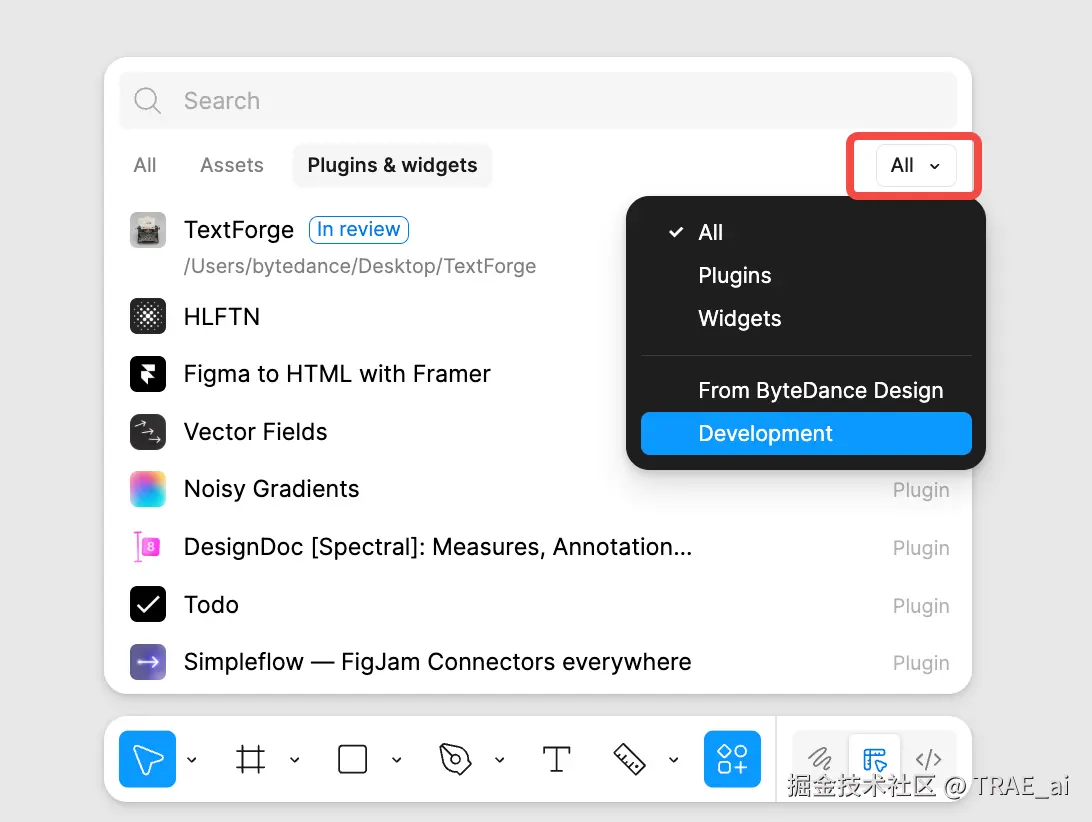Viewport: 1092px width, 822px height.
Task: Open the Noisy Gradients plugin
Action: click(x=271, y=489)
